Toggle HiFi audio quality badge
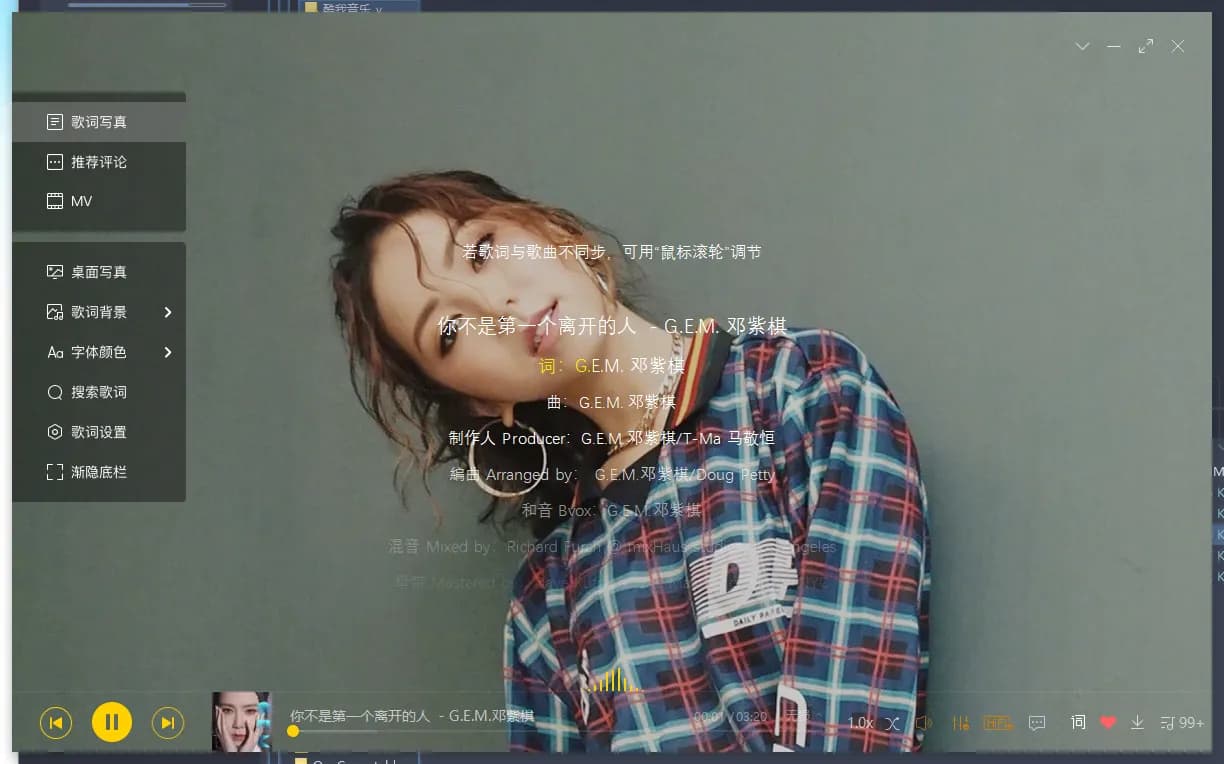The width and height of the screenshot is (1224, 764). pyautogui.click(x=998, y=723)
